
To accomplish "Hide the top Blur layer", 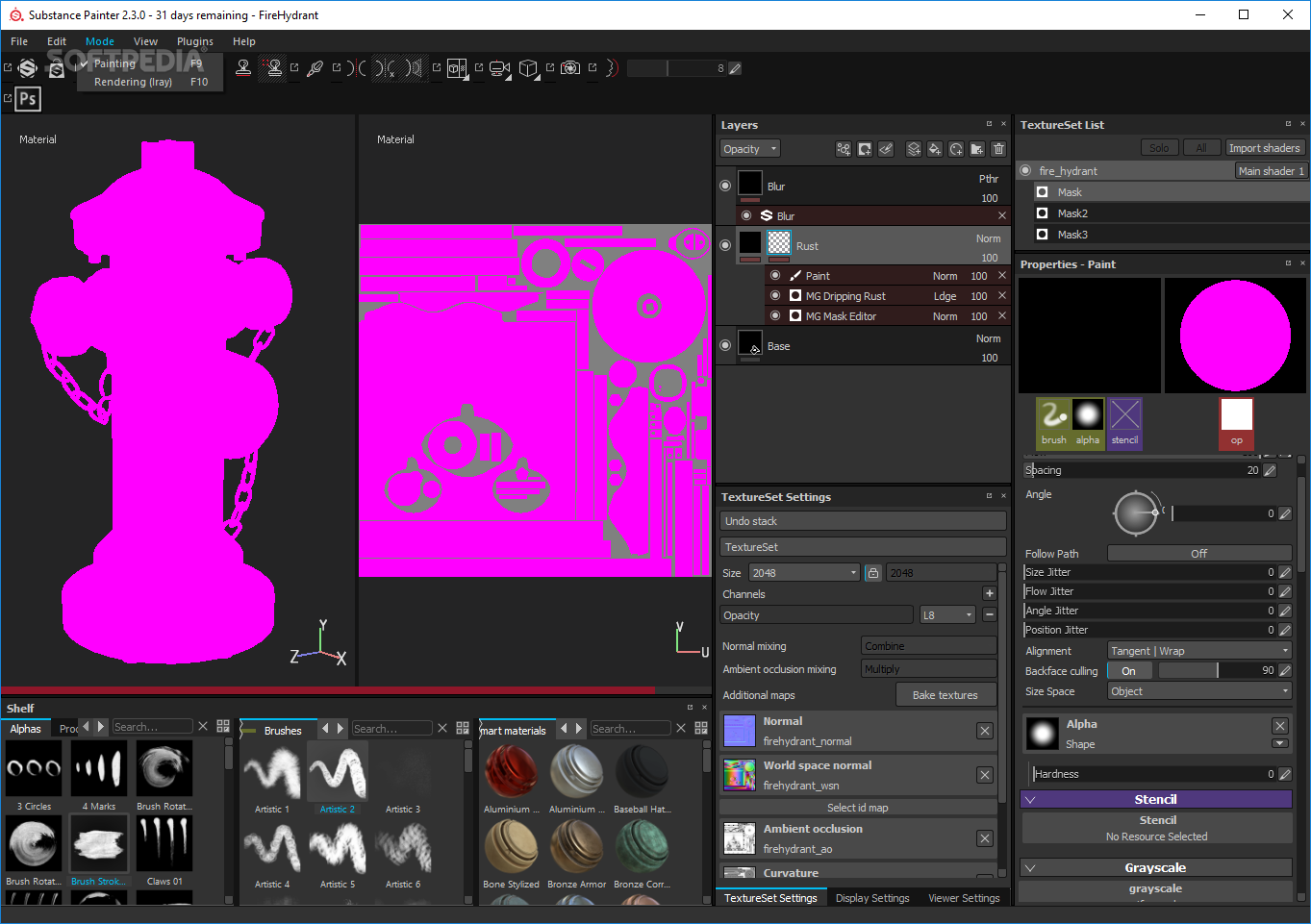I will coord(725,186).
